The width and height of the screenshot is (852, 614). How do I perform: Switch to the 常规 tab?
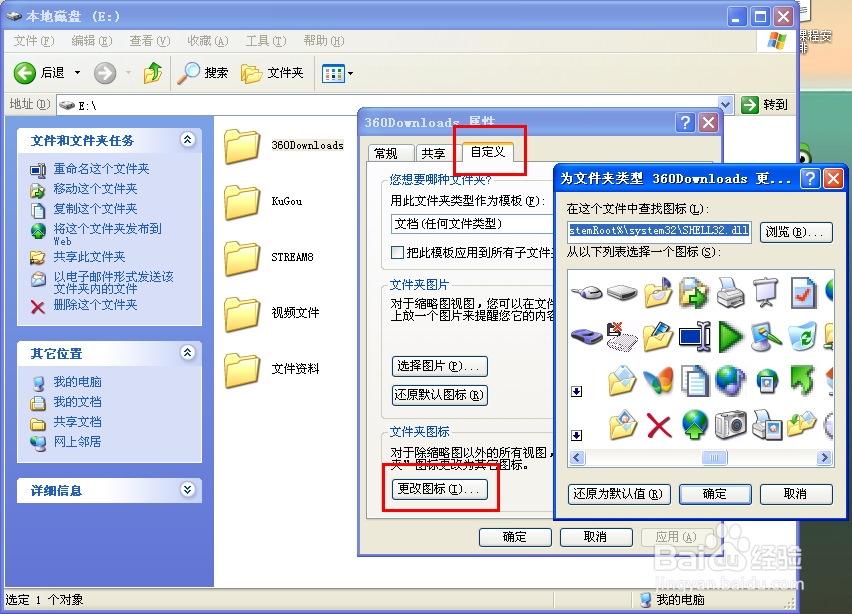click(391, 153)
